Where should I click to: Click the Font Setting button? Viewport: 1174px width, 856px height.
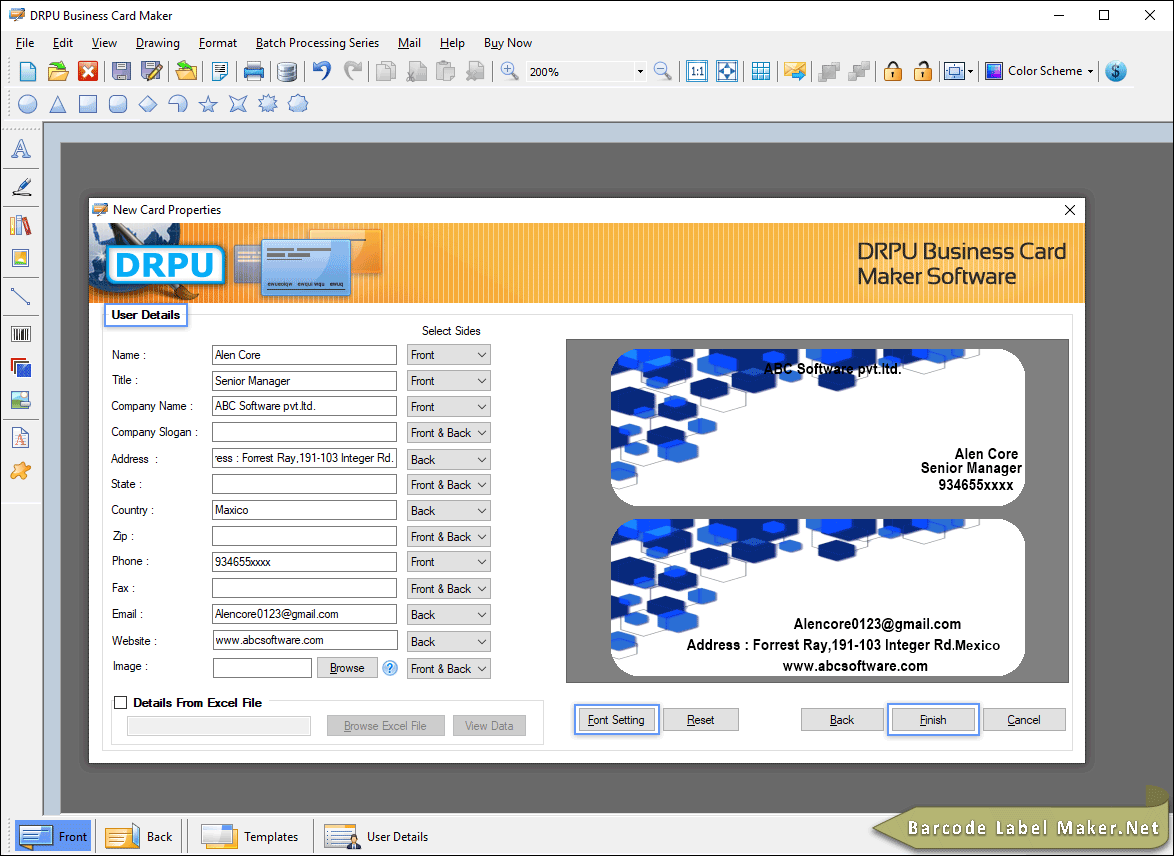point(616,720)
